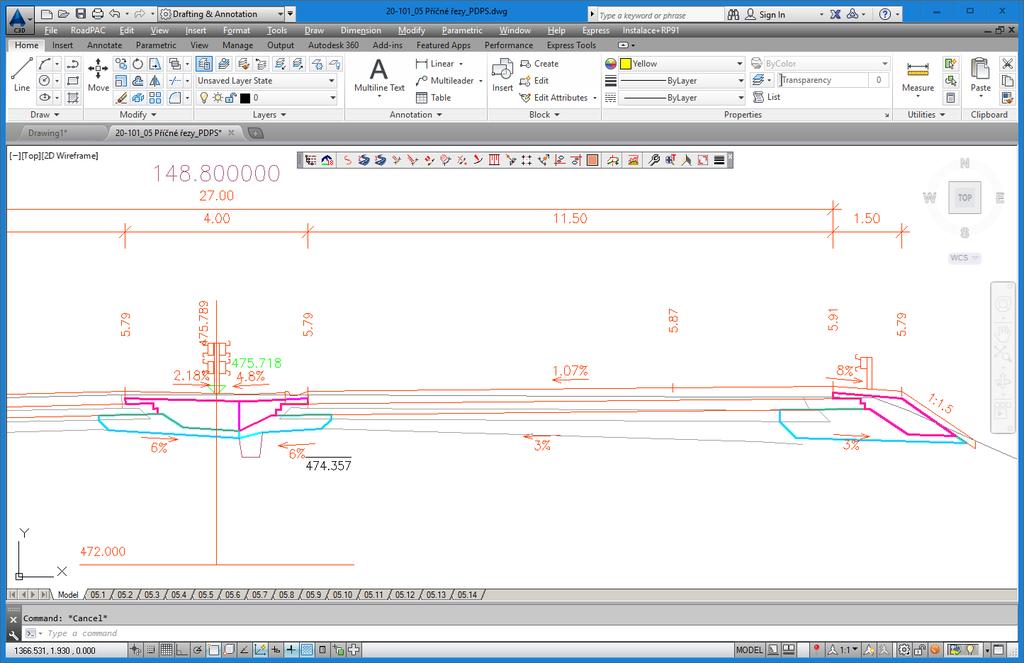Click the wrench icon in floating toolbar
This screenshot has width=1024, height=663.
[654, 160]
